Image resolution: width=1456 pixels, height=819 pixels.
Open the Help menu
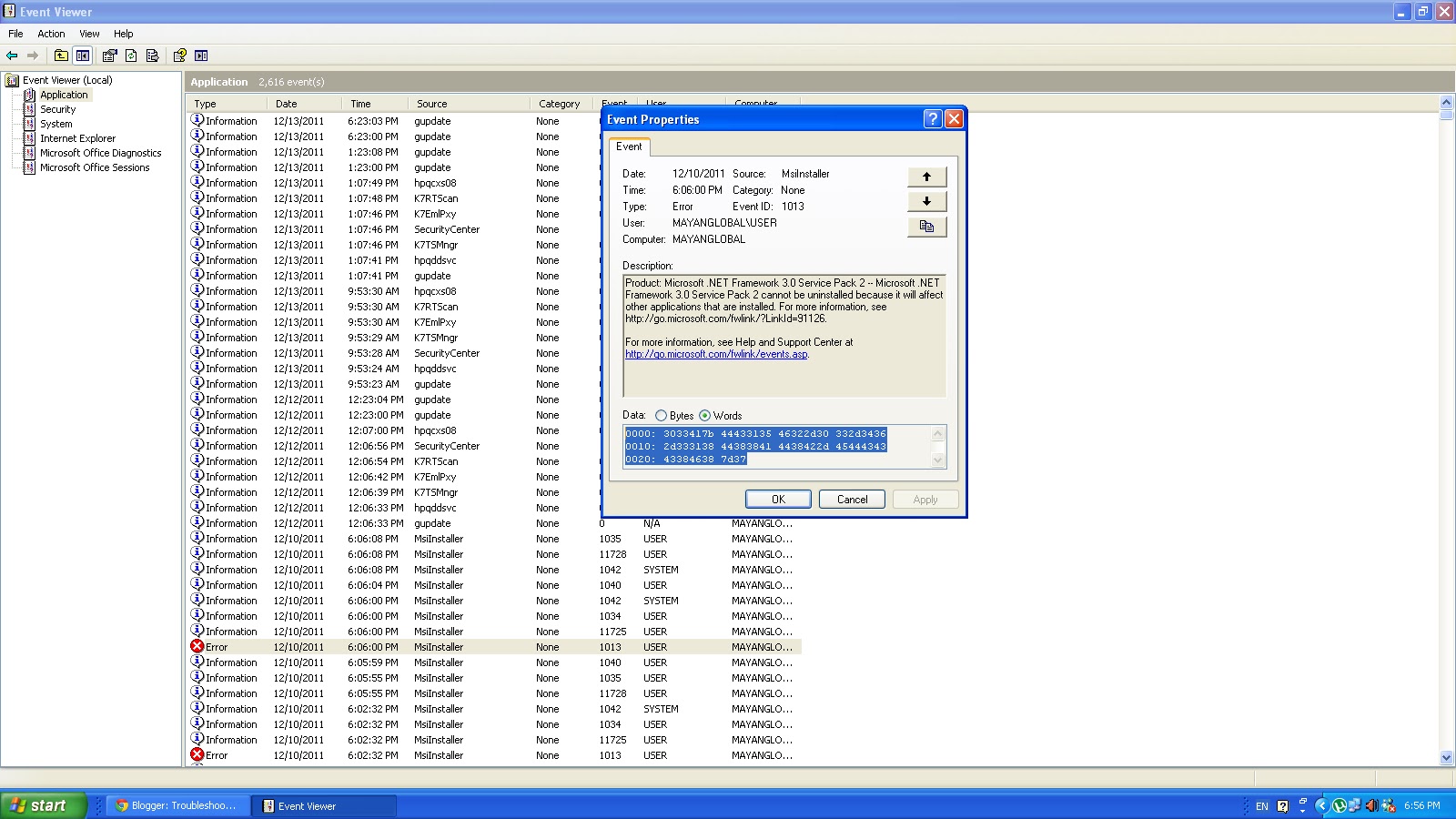(124, 34)
